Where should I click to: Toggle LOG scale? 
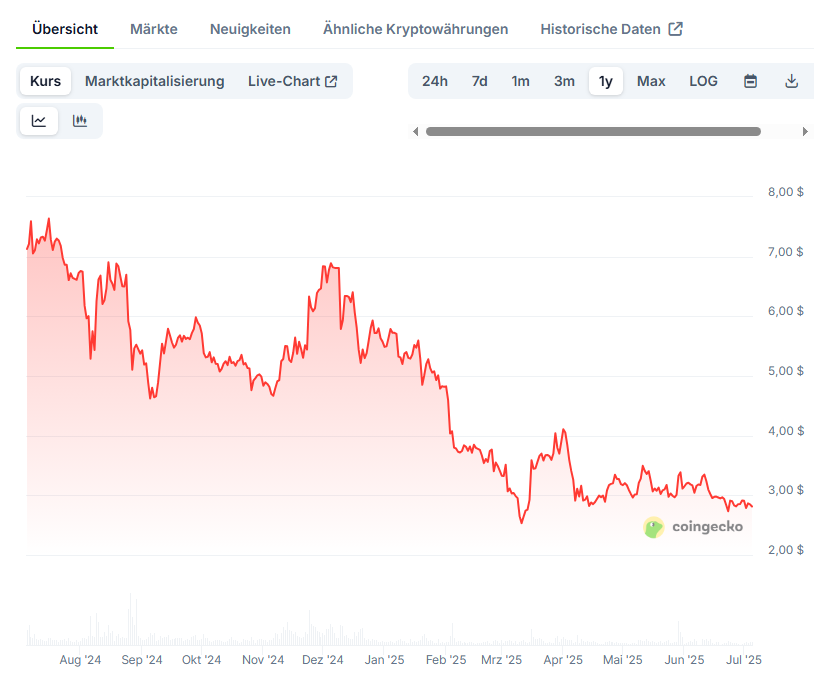[x=703, y=81]
